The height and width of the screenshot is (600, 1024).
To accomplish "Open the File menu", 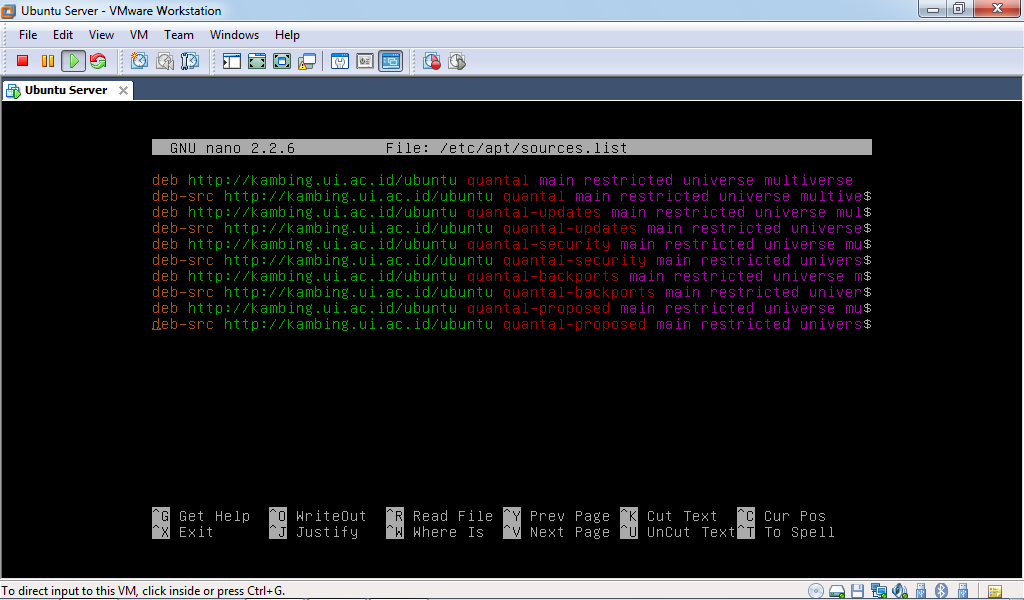I will coord(28,35).
